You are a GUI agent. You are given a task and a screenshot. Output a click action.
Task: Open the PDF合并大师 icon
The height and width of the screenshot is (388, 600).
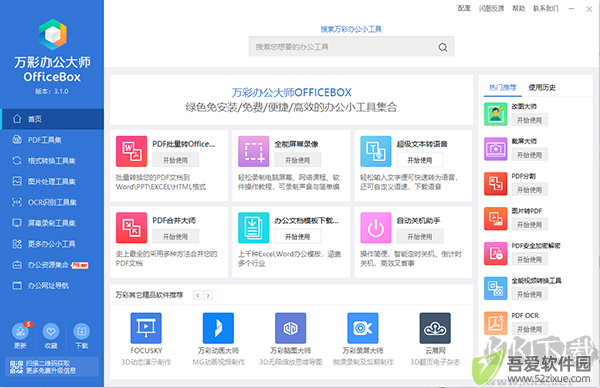point(131,228)
